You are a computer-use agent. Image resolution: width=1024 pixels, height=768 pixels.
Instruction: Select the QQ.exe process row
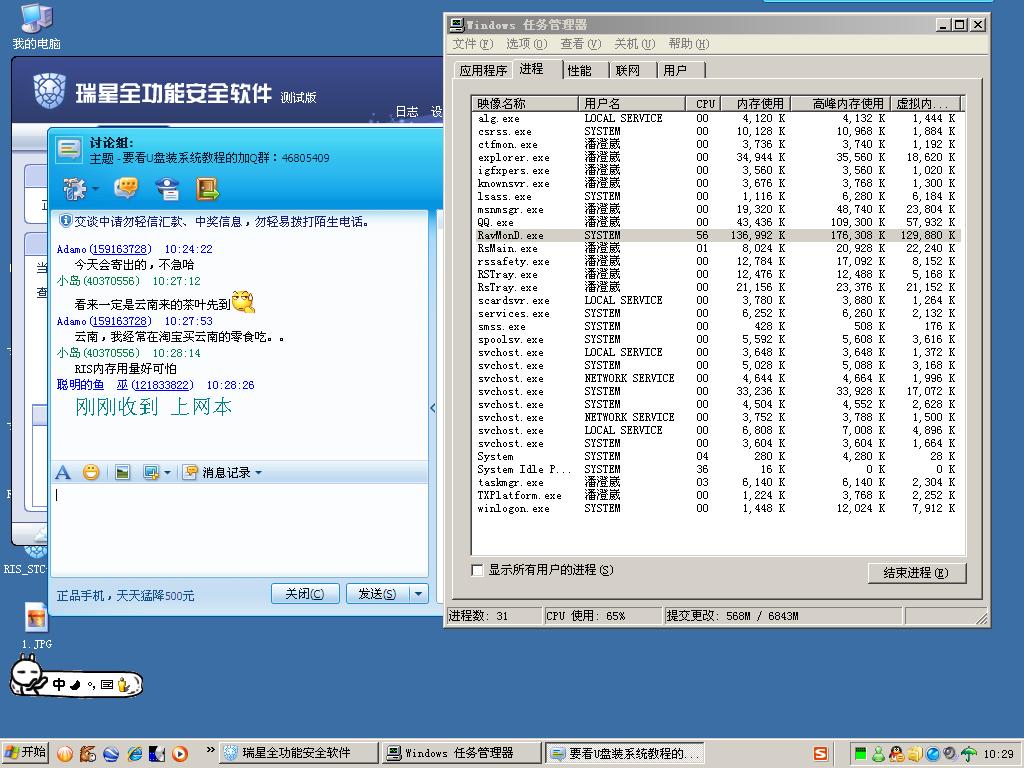click(x=716, y=222)
